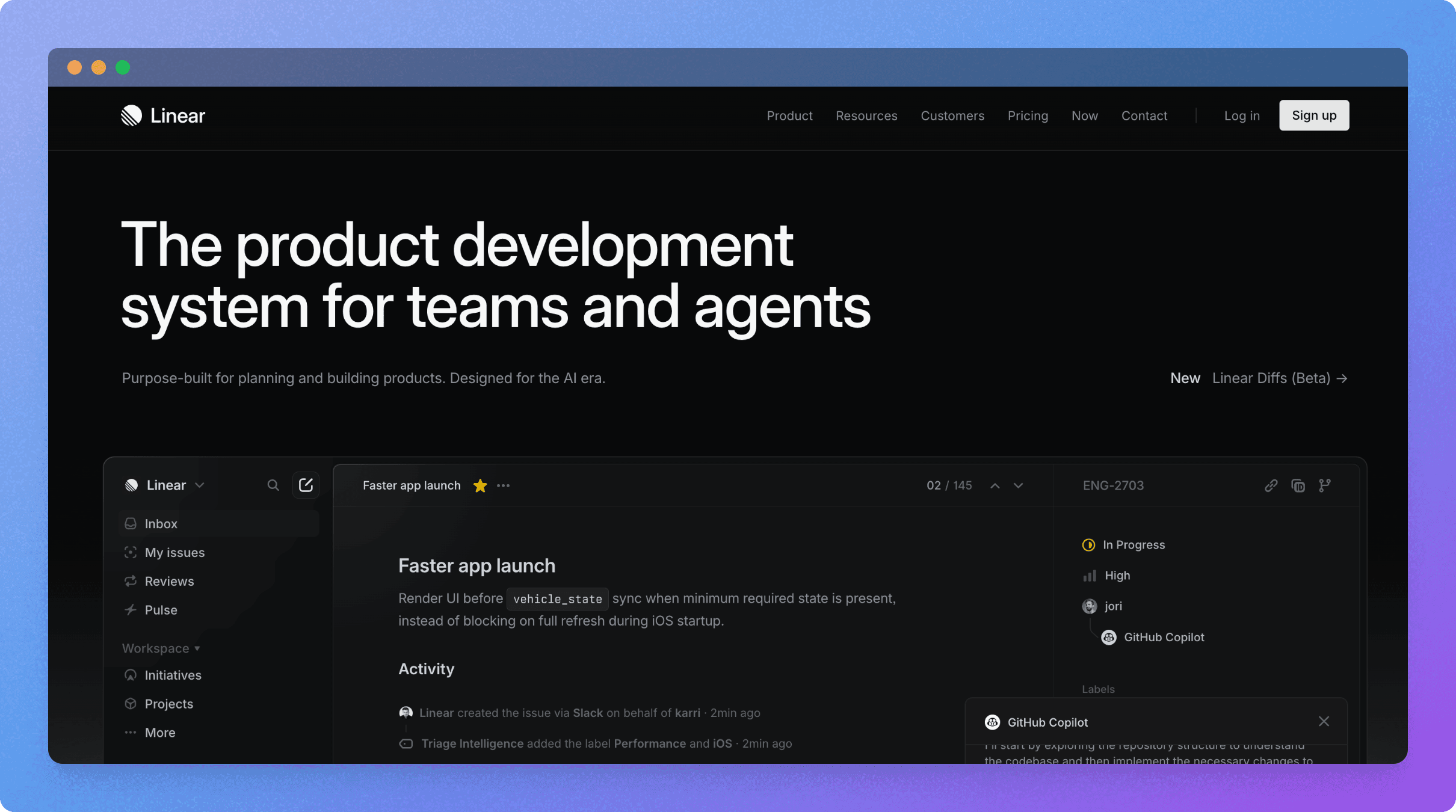Click the Sign up button
The width and height of the screenshot is (1456, 812).
1313,115
